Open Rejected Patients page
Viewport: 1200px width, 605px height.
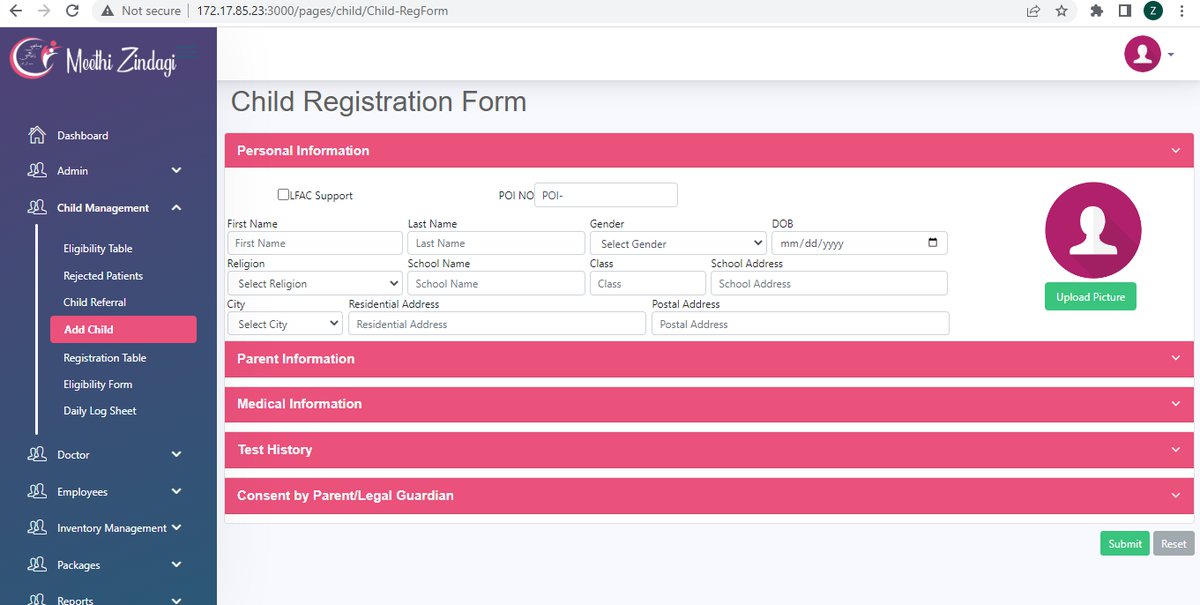[103, 276]
